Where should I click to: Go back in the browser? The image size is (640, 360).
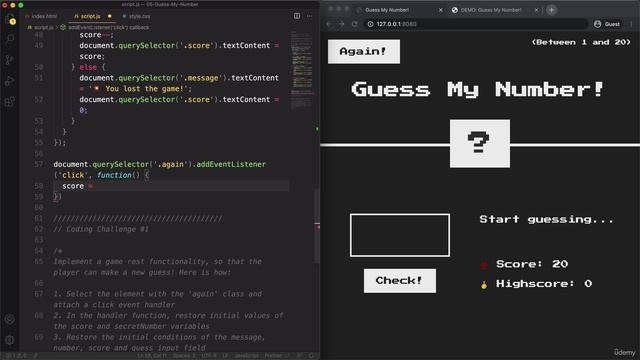(329, 24)
